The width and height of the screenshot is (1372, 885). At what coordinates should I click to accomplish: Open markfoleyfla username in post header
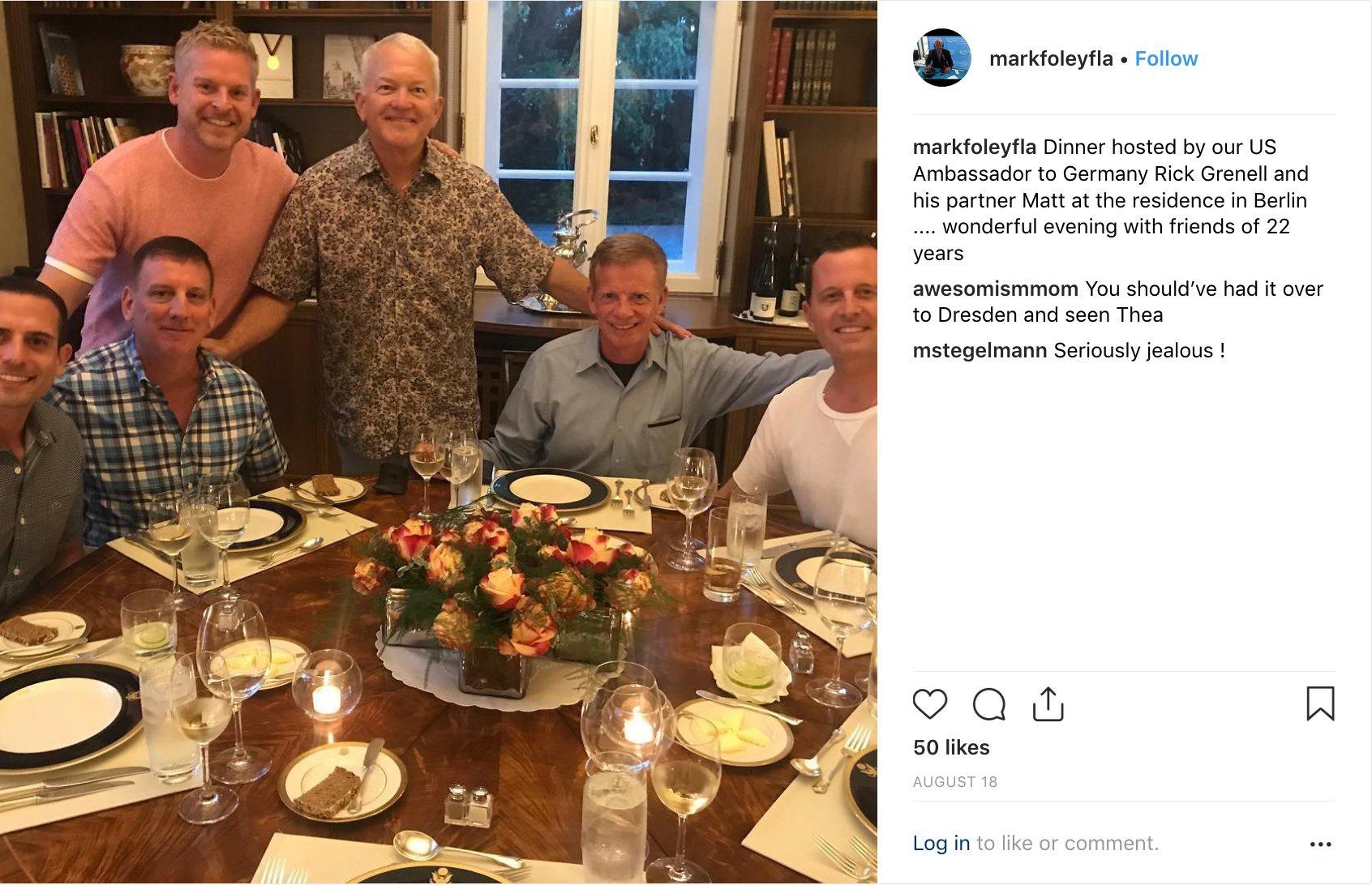pyautogui.click(x=1051, y=58)
